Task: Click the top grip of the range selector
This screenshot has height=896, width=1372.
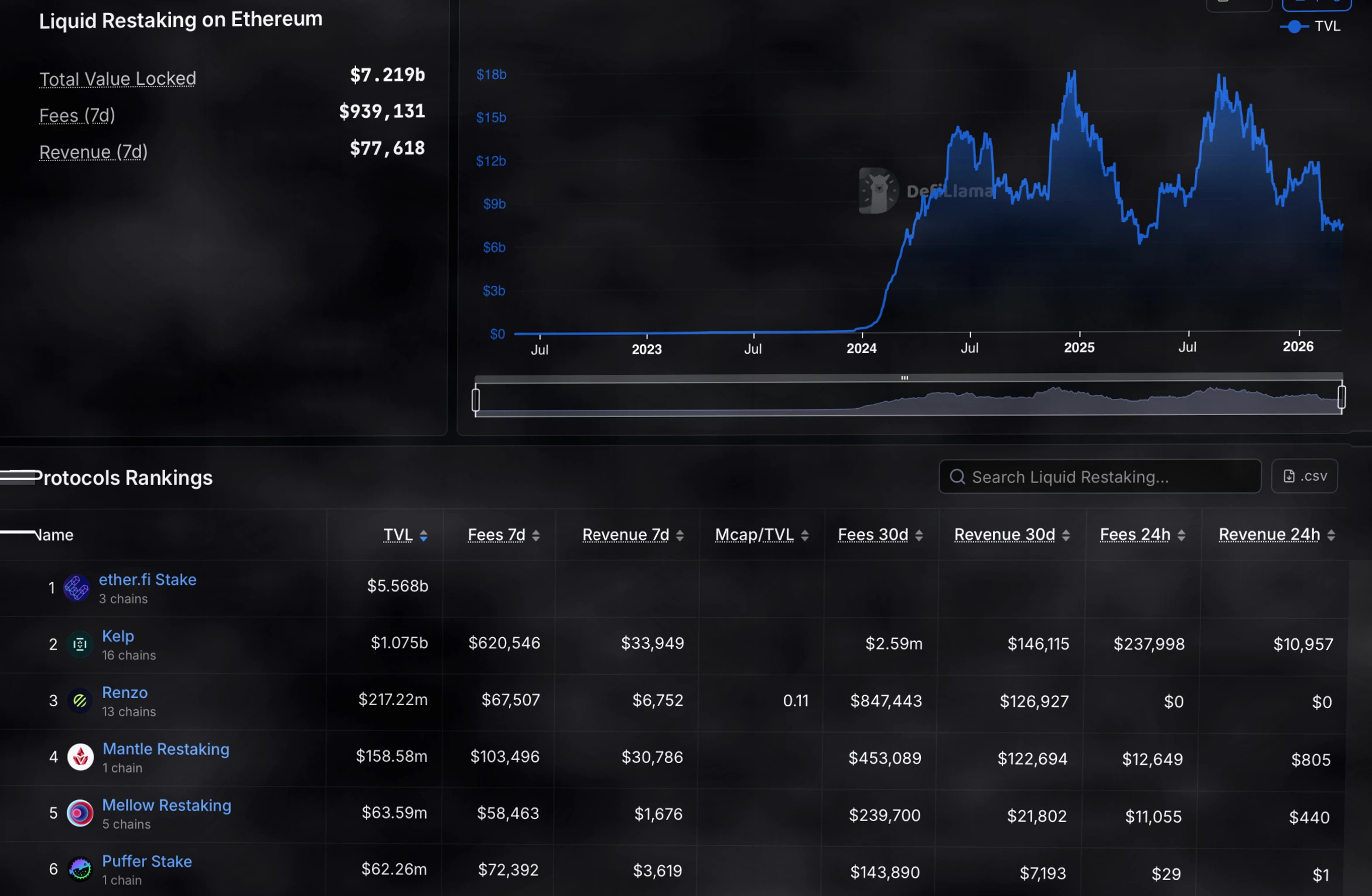Action: pyautogui.click(x=905, y=378)
